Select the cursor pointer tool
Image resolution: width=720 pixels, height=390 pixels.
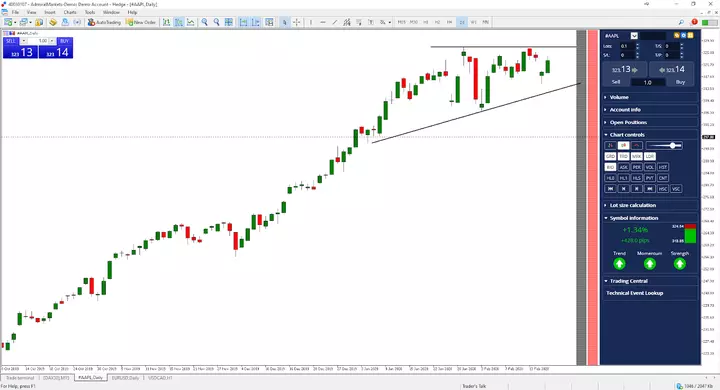[x=285, y=22]
